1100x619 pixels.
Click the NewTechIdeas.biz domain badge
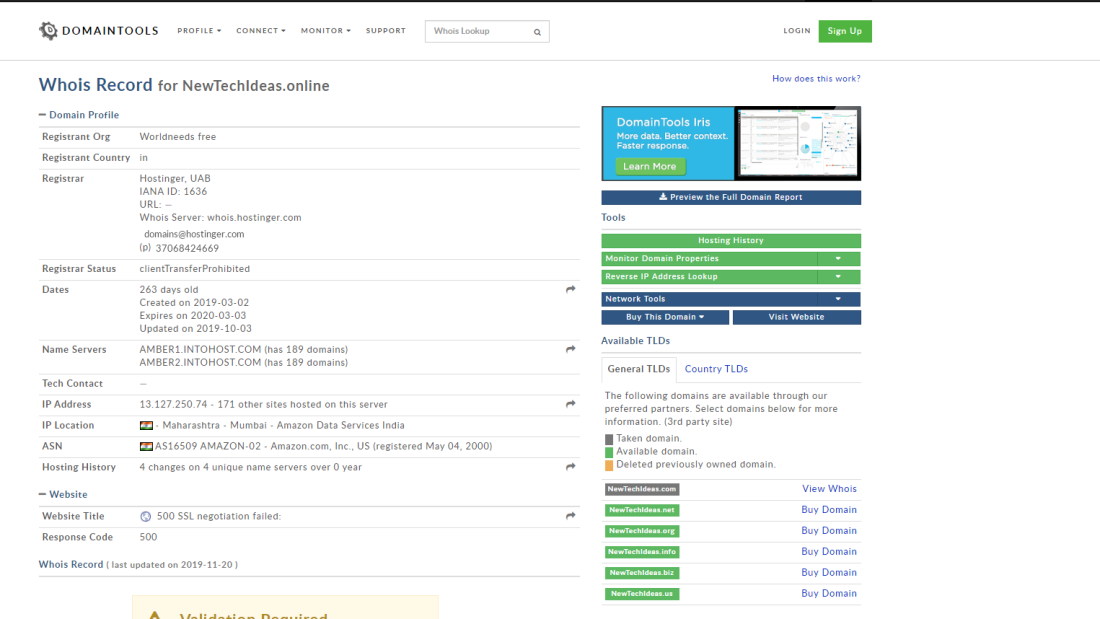(642, 573)
